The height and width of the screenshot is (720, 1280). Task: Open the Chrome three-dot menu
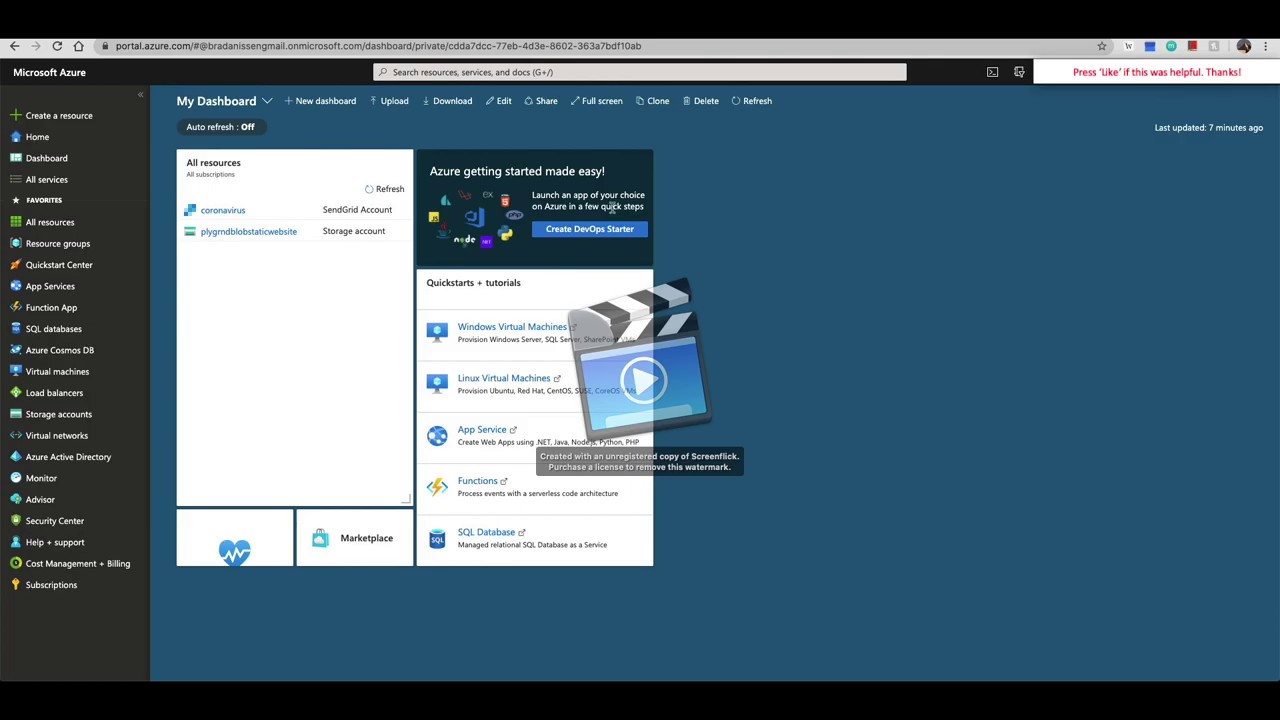[x=1266, y=46]
